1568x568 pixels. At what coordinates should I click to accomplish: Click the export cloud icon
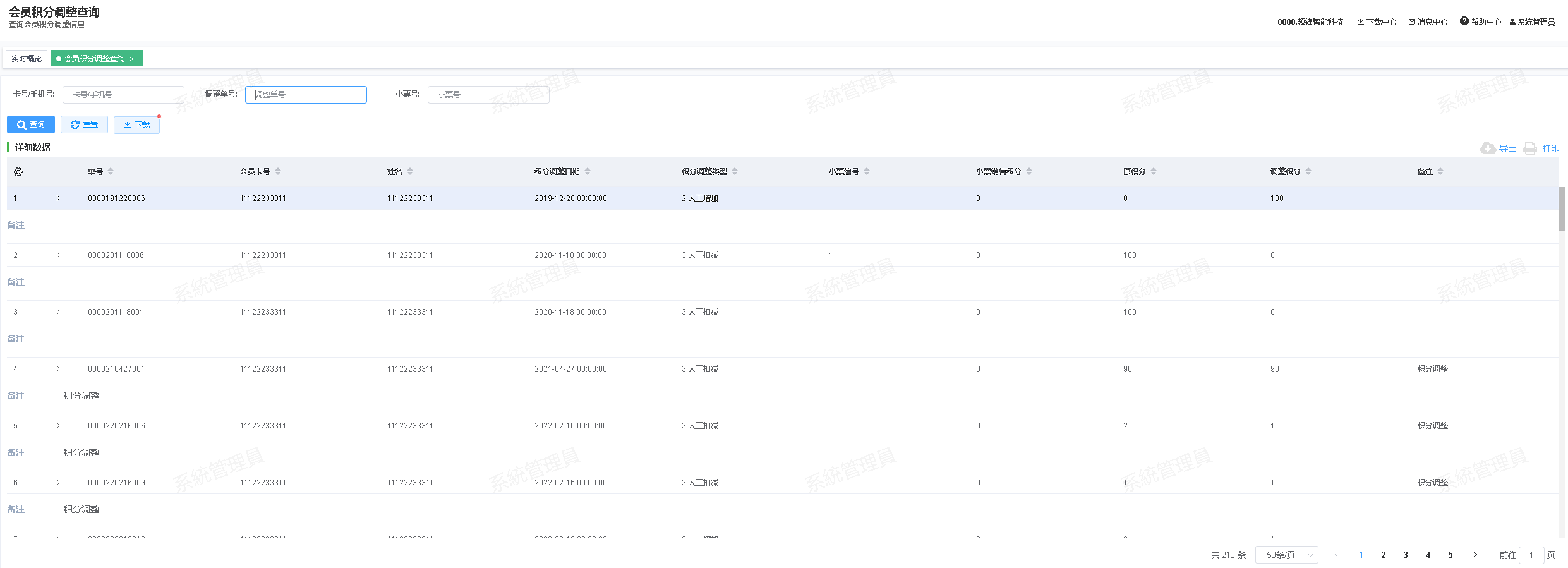click(1487, 148)
